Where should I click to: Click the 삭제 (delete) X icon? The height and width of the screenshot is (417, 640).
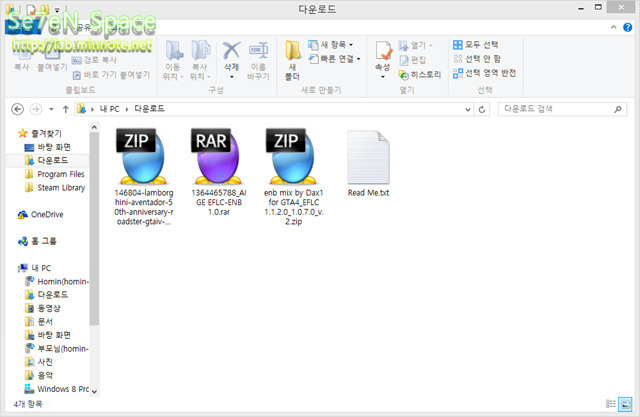pos(231,51)
